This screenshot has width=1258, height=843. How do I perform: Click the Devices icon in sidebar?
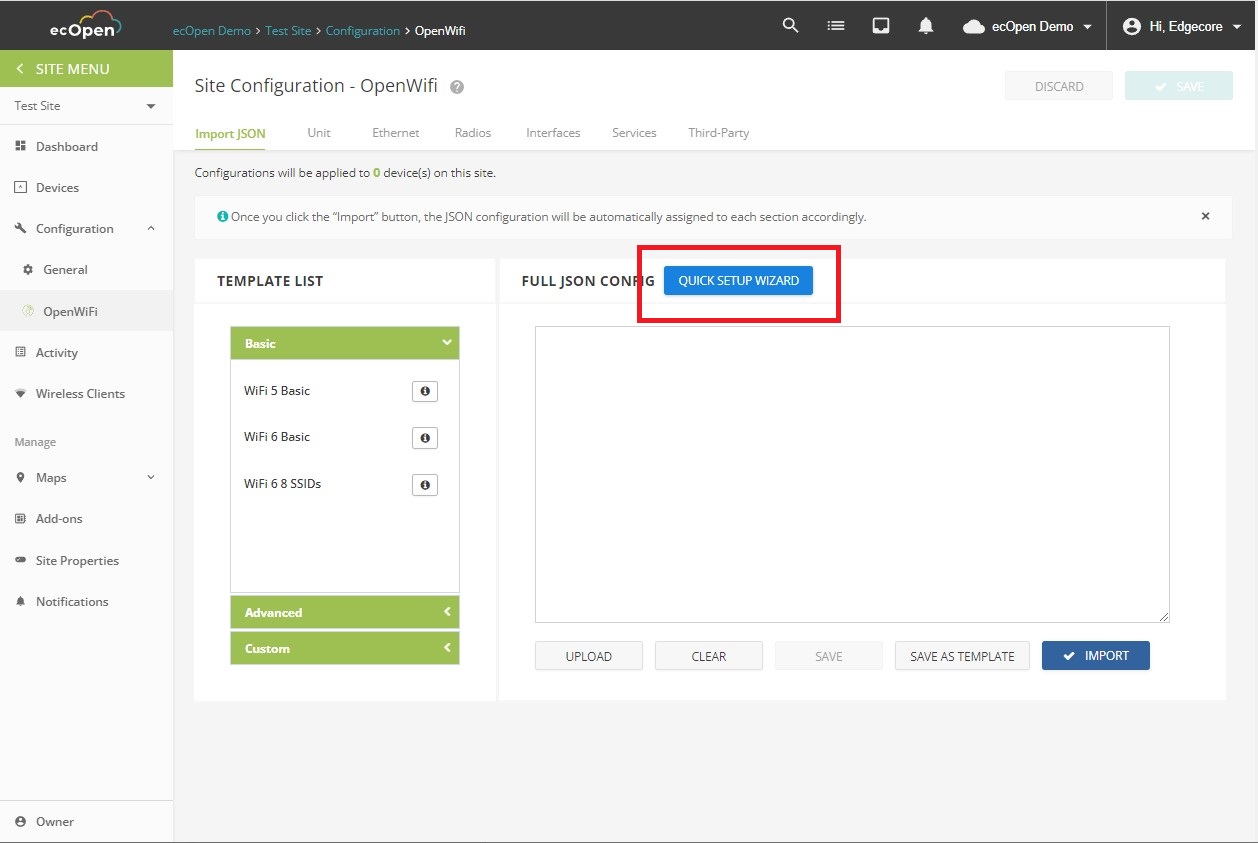[21, 187]
